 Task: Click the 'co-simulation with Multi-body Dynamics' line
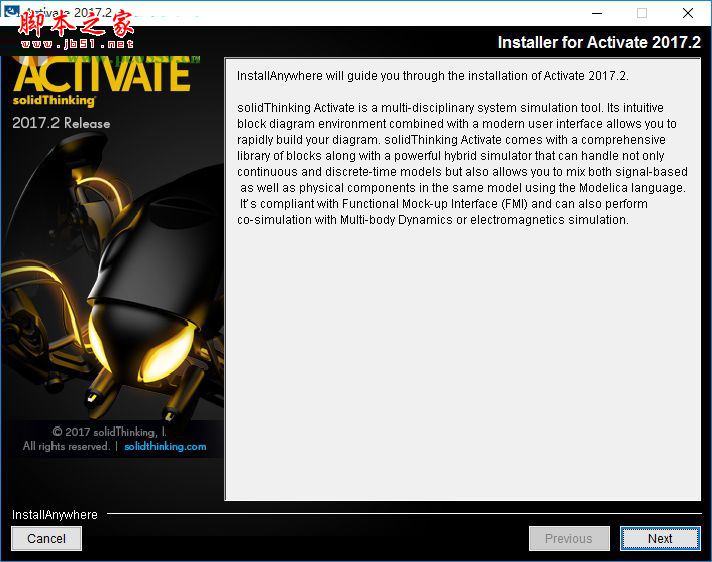point(433,220)
